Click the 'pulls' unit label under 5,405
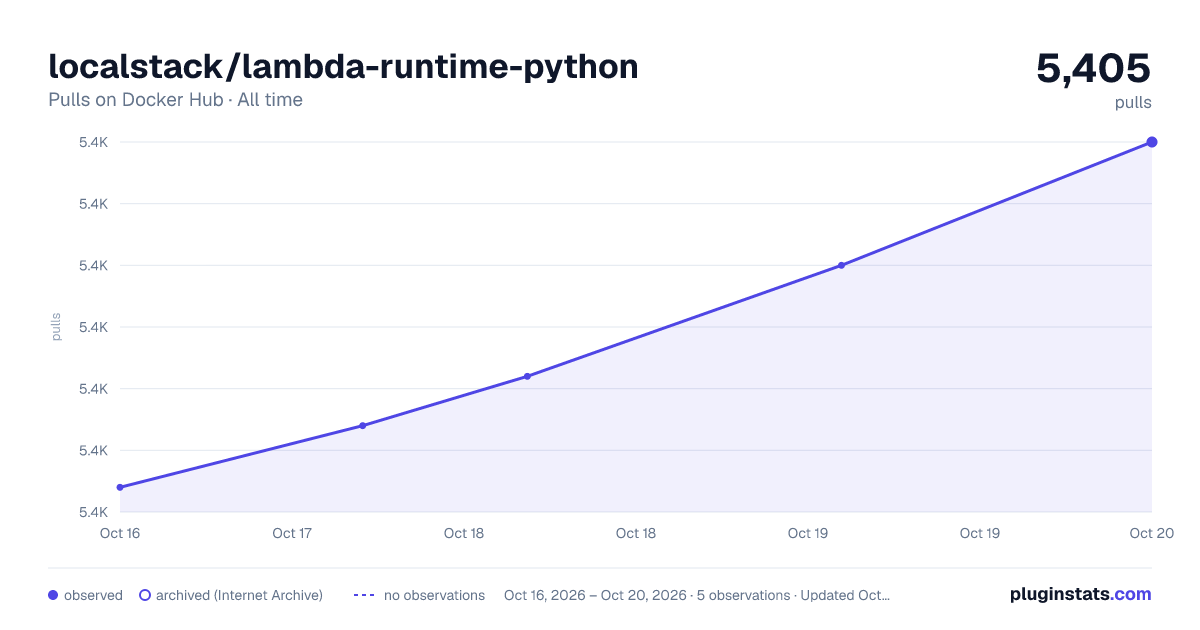This screenshot has width=1200, height=630. click(1133, 102)
